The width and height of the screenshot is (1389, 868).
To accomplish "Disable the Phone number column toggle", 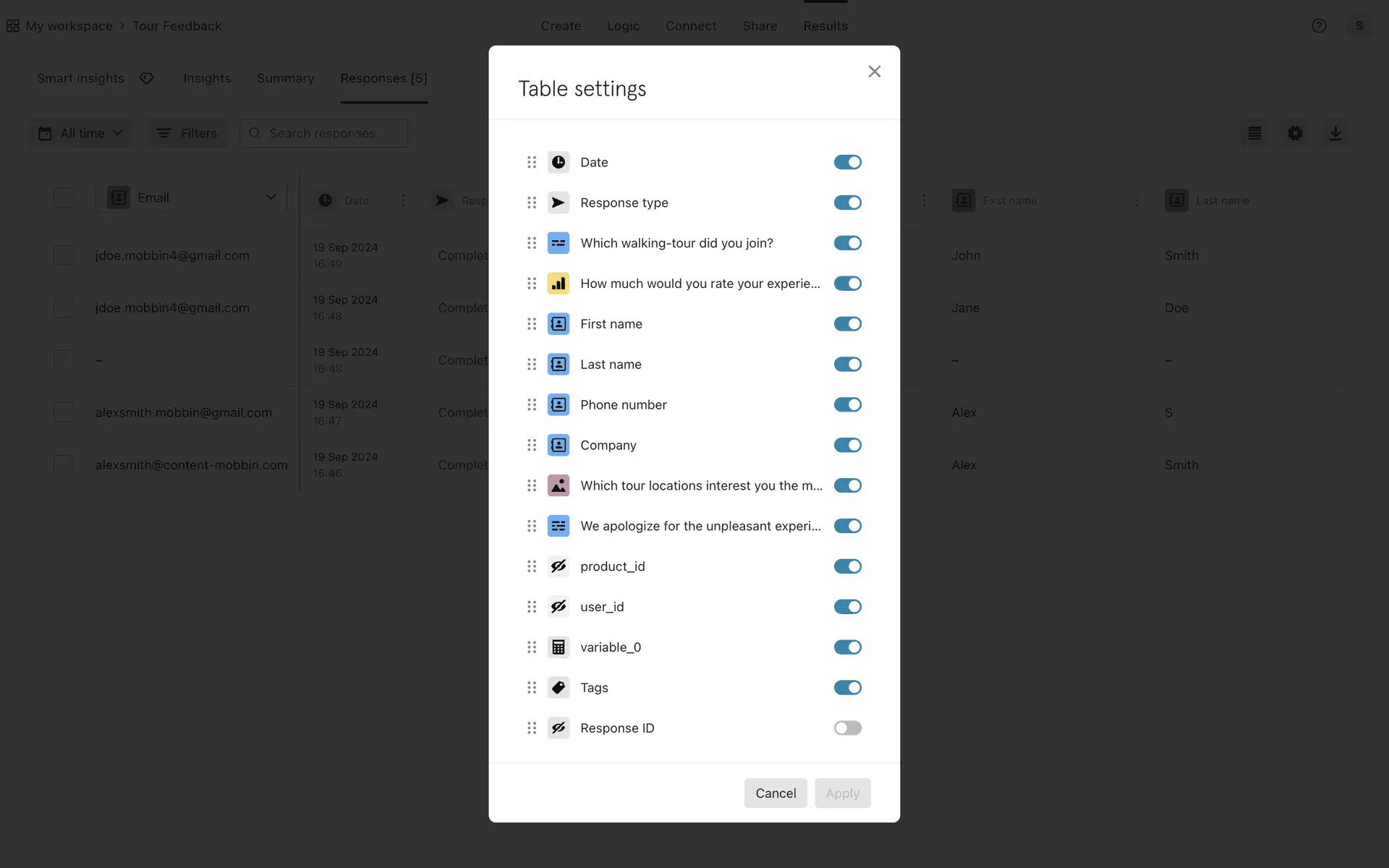I will 847,404.
